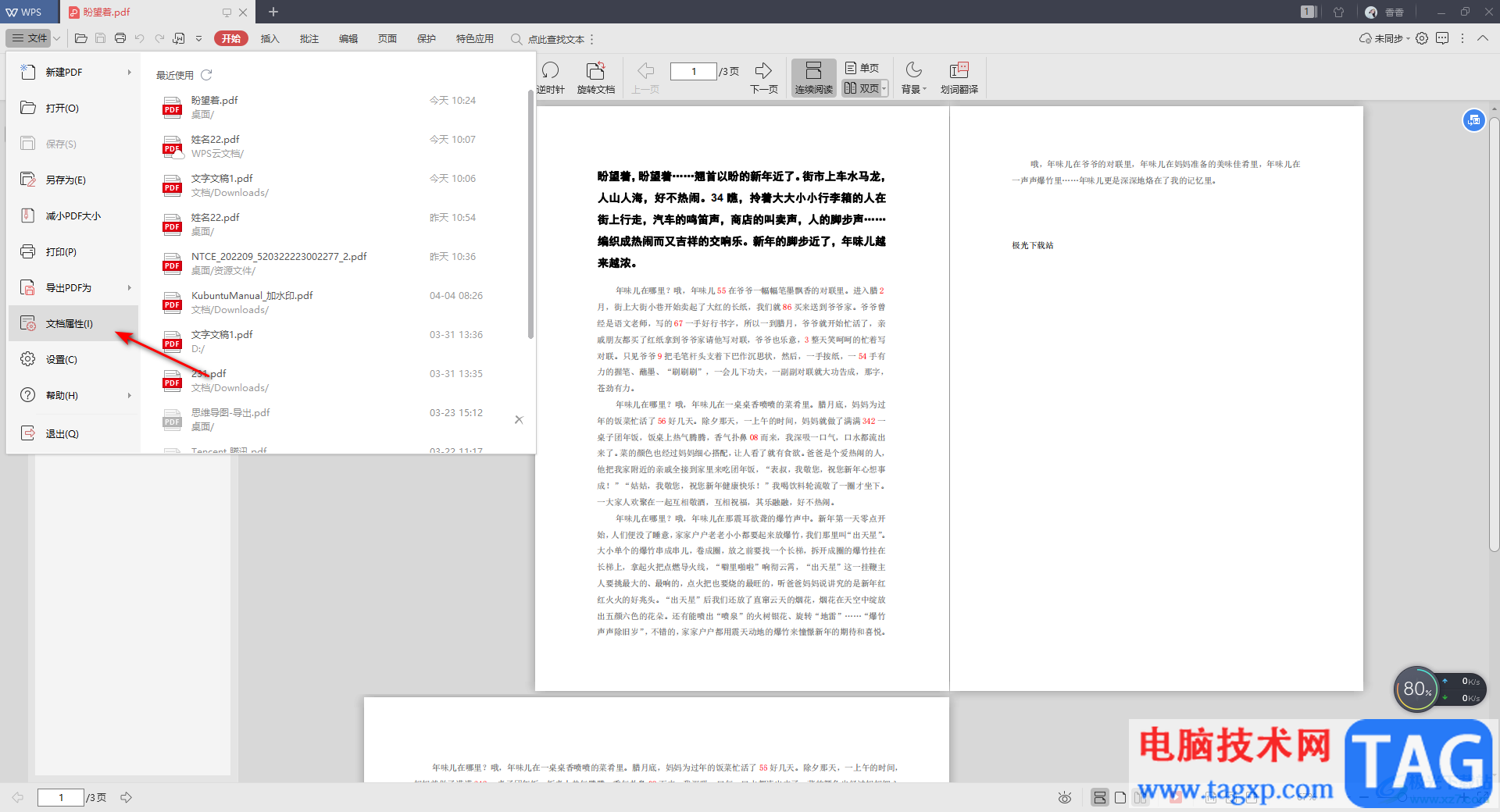Open the 文件 menu button
Viewport: 1500px width, 812px height.
coord(30,38)
